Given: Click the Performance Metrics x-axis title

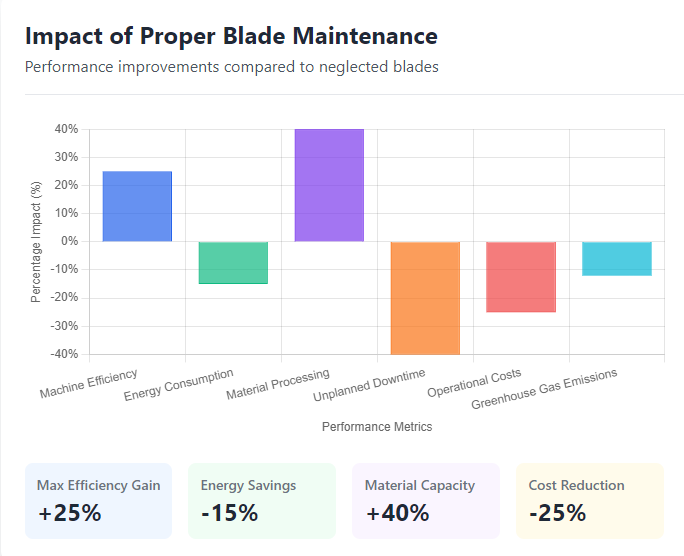Looking at the screenshot, I should tap(377, 427).
